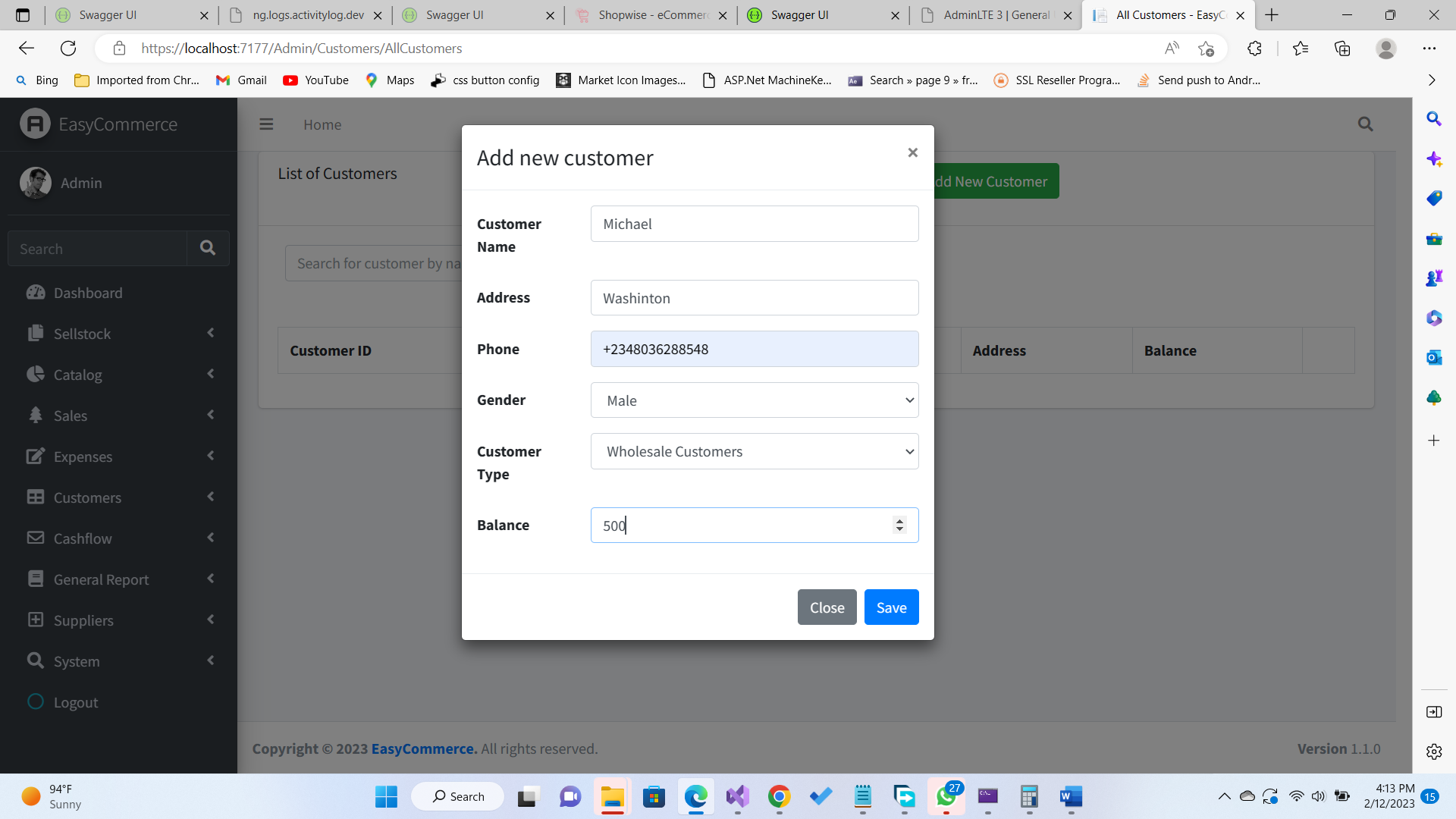Image resolution: width=1456 pixels, height=819 pixels.
Task: Save the new customer
Action: (891, 607)
